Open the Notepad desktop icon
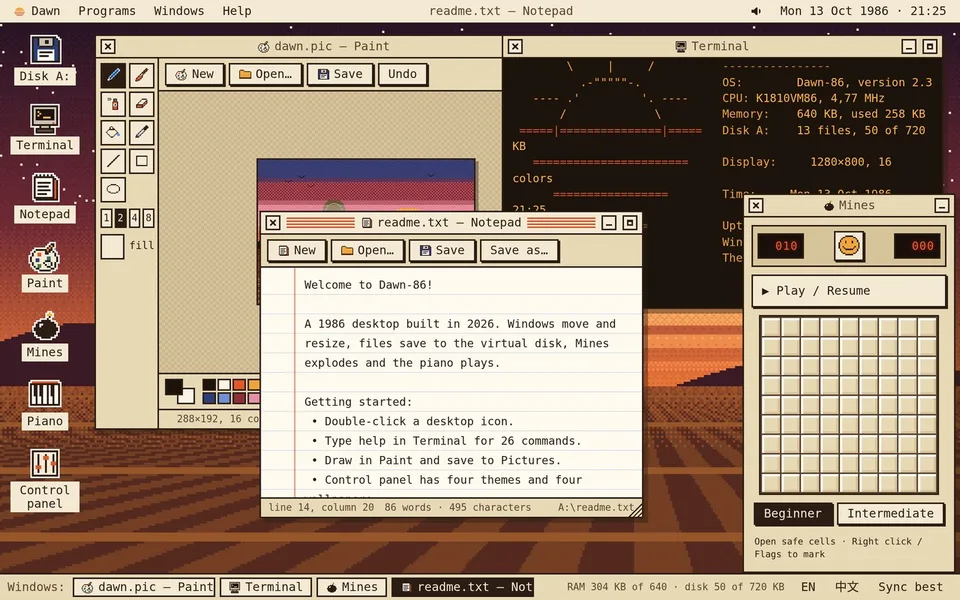The width and height of the screenshot is (960, 600). click(x=45, y=197)
